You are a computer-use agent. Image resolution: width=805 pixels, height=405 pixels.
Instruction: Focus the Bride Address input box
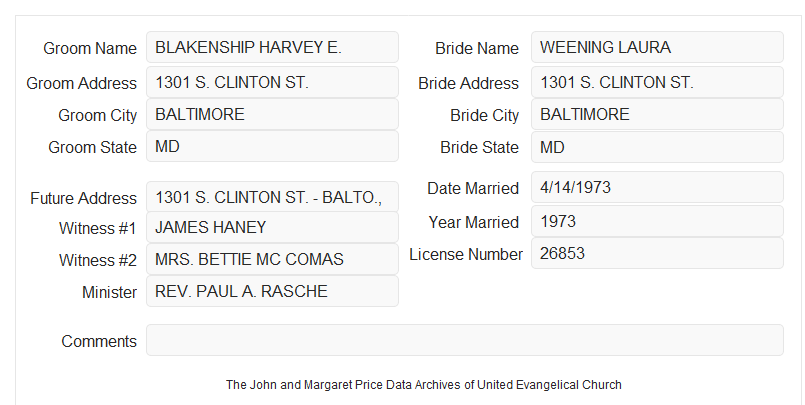click(657, 82)
